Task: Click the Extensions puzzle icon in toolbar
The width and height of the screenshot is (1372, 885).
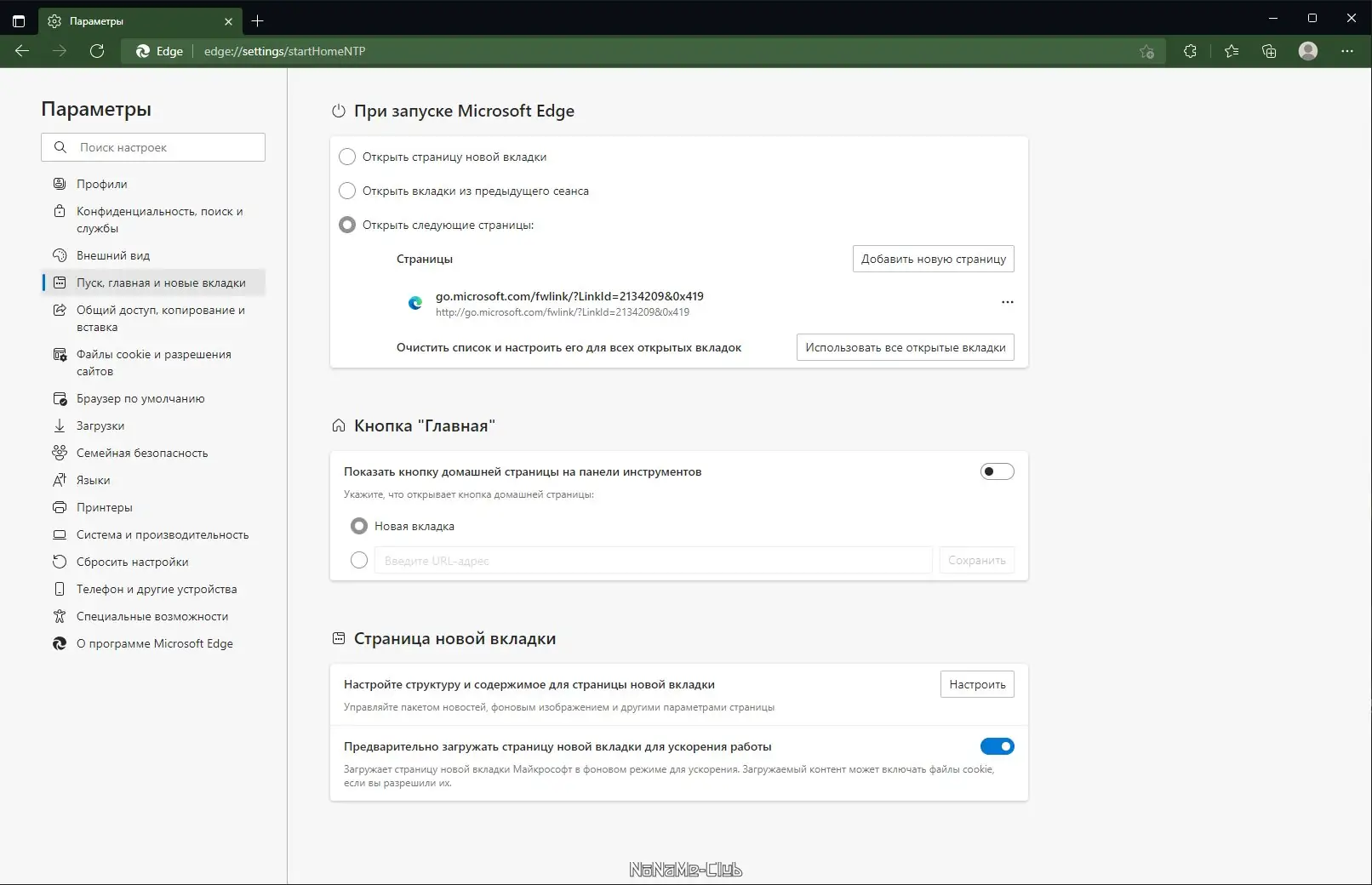Action: [x=1190, y=51]
